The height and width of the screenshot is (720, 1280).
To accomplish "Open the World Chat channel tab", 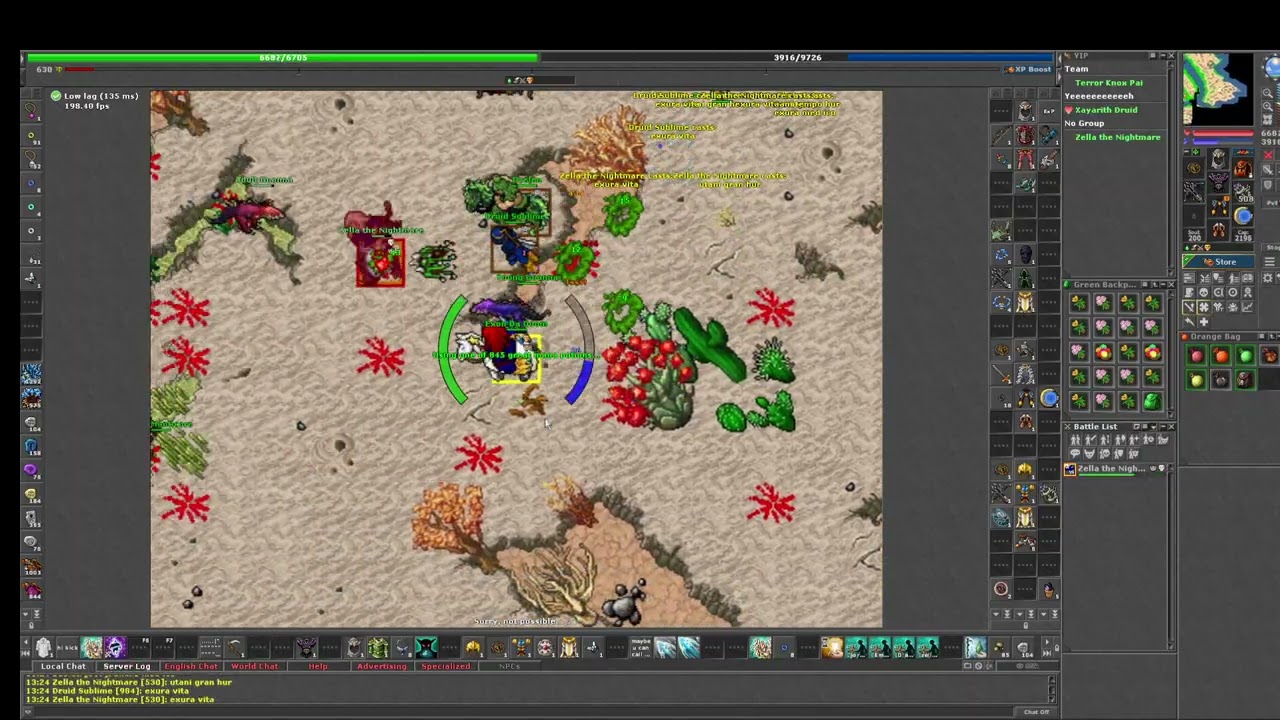I will tap(254, 666).
